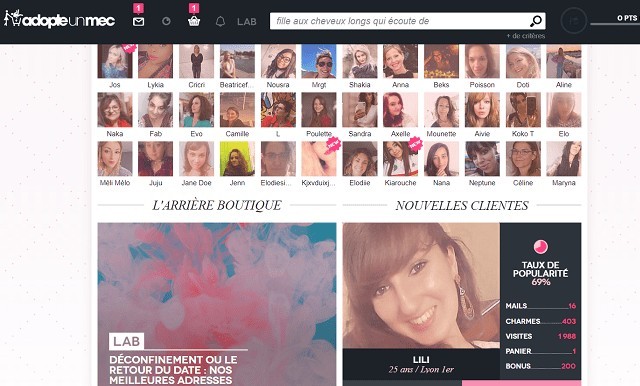Open Cricri's profile thumbnail
Image resolution: width=640 pixels, height=386 pixels.
click(196, 61)
